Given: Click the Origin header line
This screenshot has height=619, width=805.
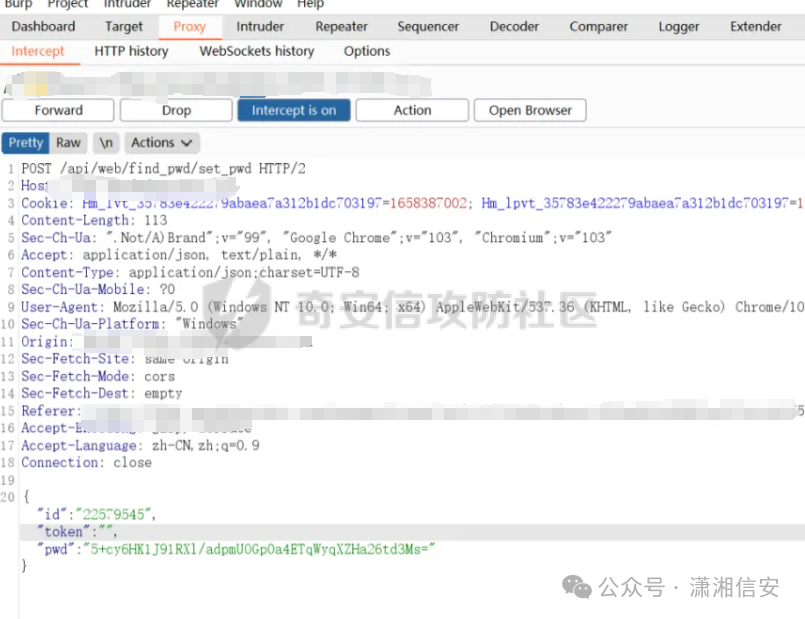Looking at the screenshot, I should [167, 342].
